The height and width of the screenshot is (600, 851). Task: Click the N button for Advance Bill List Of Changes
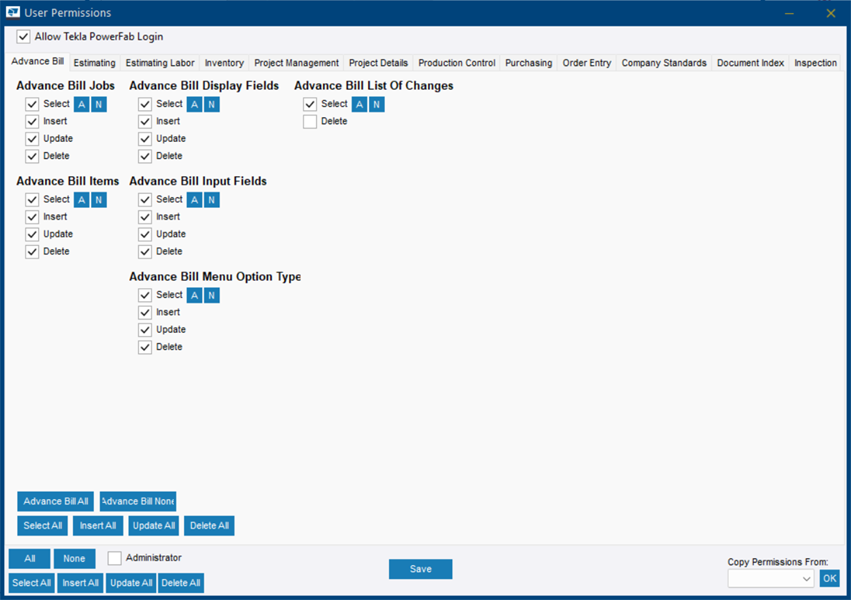(377, 104)
